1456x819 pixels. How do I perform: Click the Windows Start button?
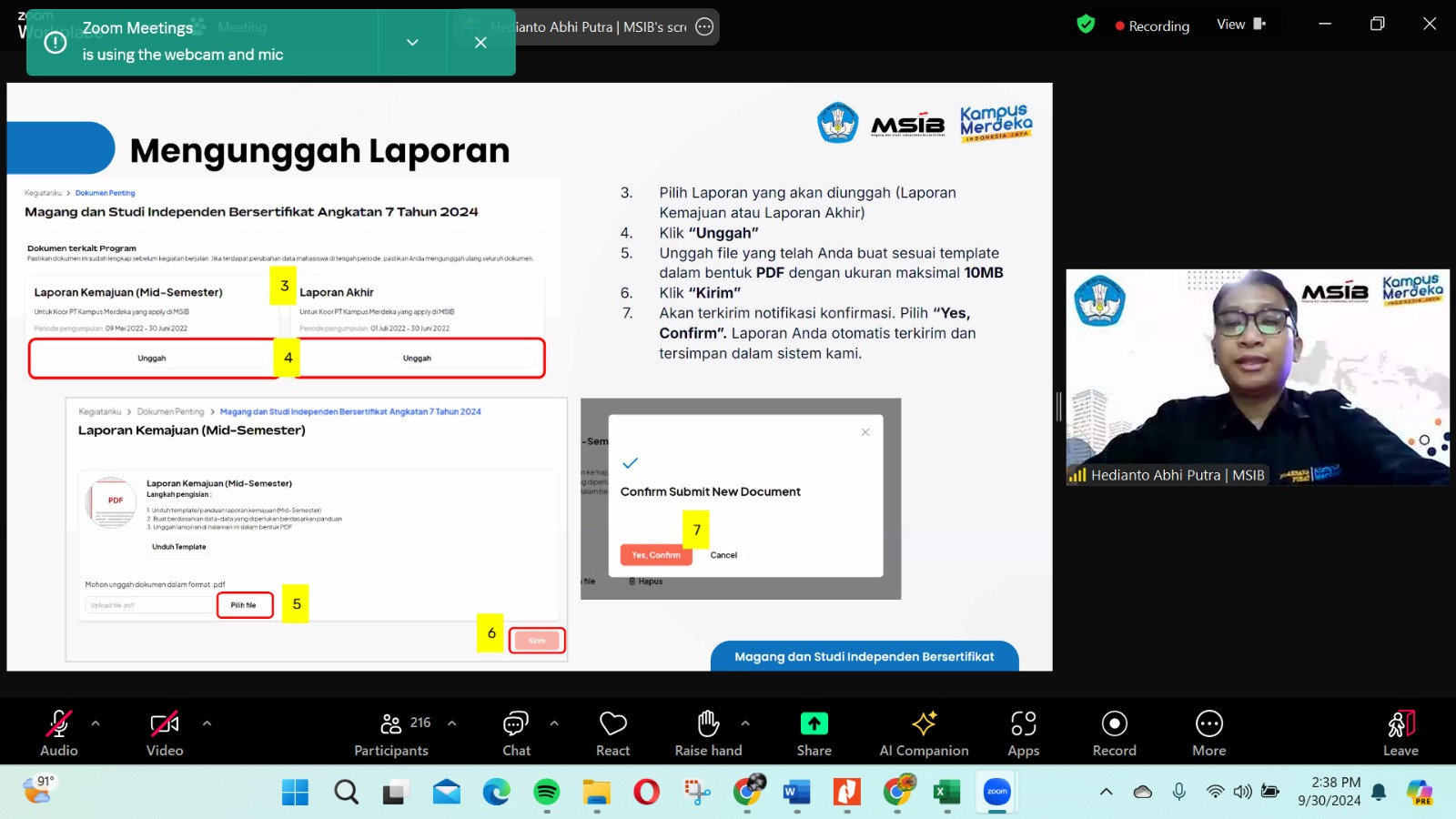click(x=295, y=793)
